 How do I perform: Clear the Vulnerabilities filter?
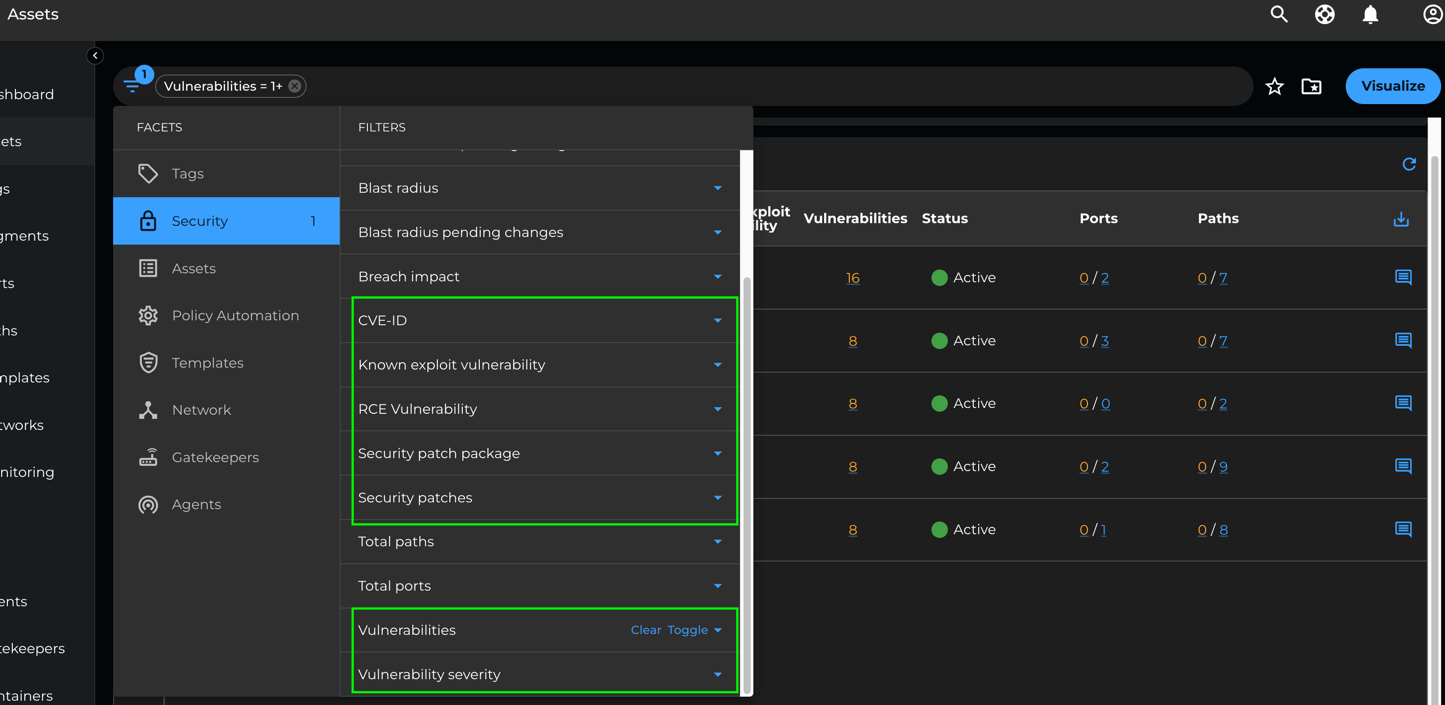(646, 630)
